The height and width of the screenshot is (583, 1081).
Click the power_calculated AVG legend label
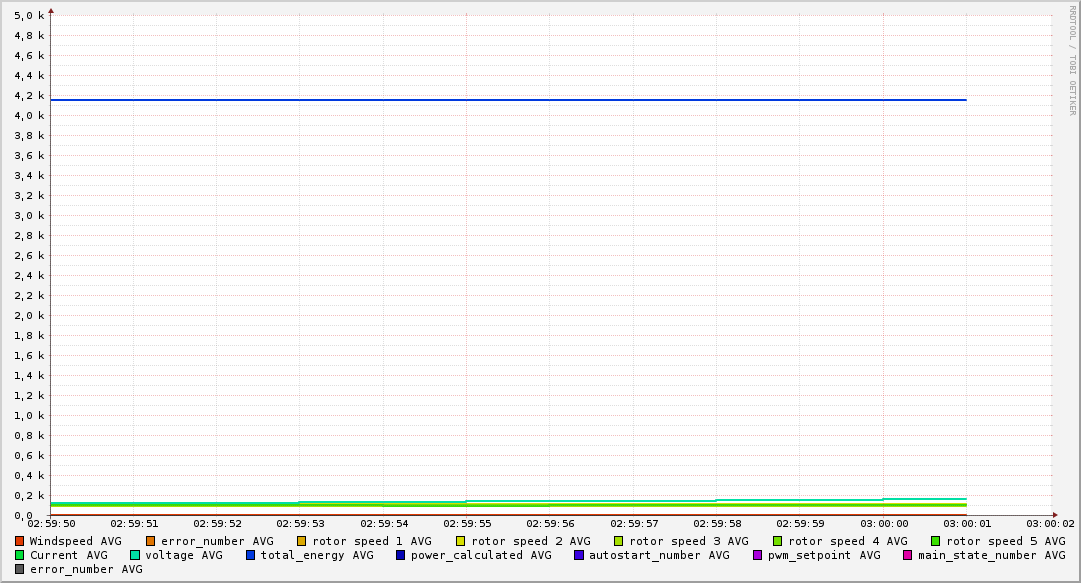pos(480,555)
